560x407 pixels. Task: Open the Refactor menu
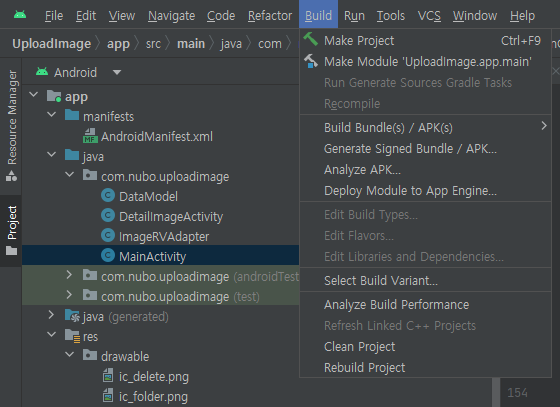(x=270, y=16)
